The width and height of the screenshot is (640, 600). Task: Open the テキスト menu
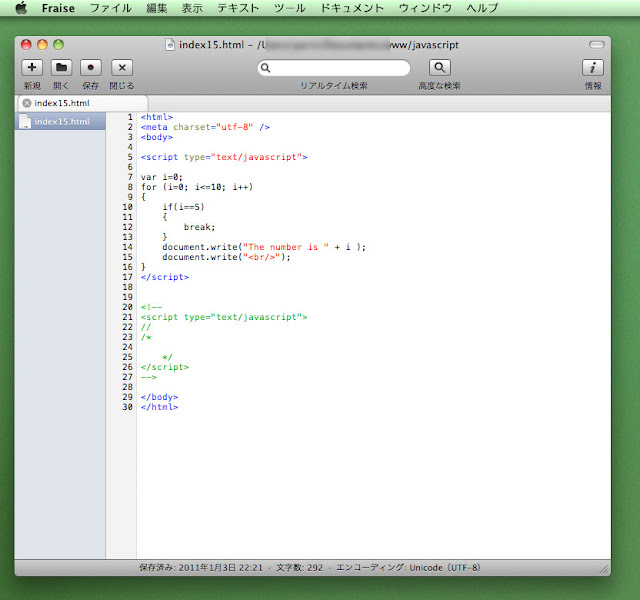pos(238,8)
